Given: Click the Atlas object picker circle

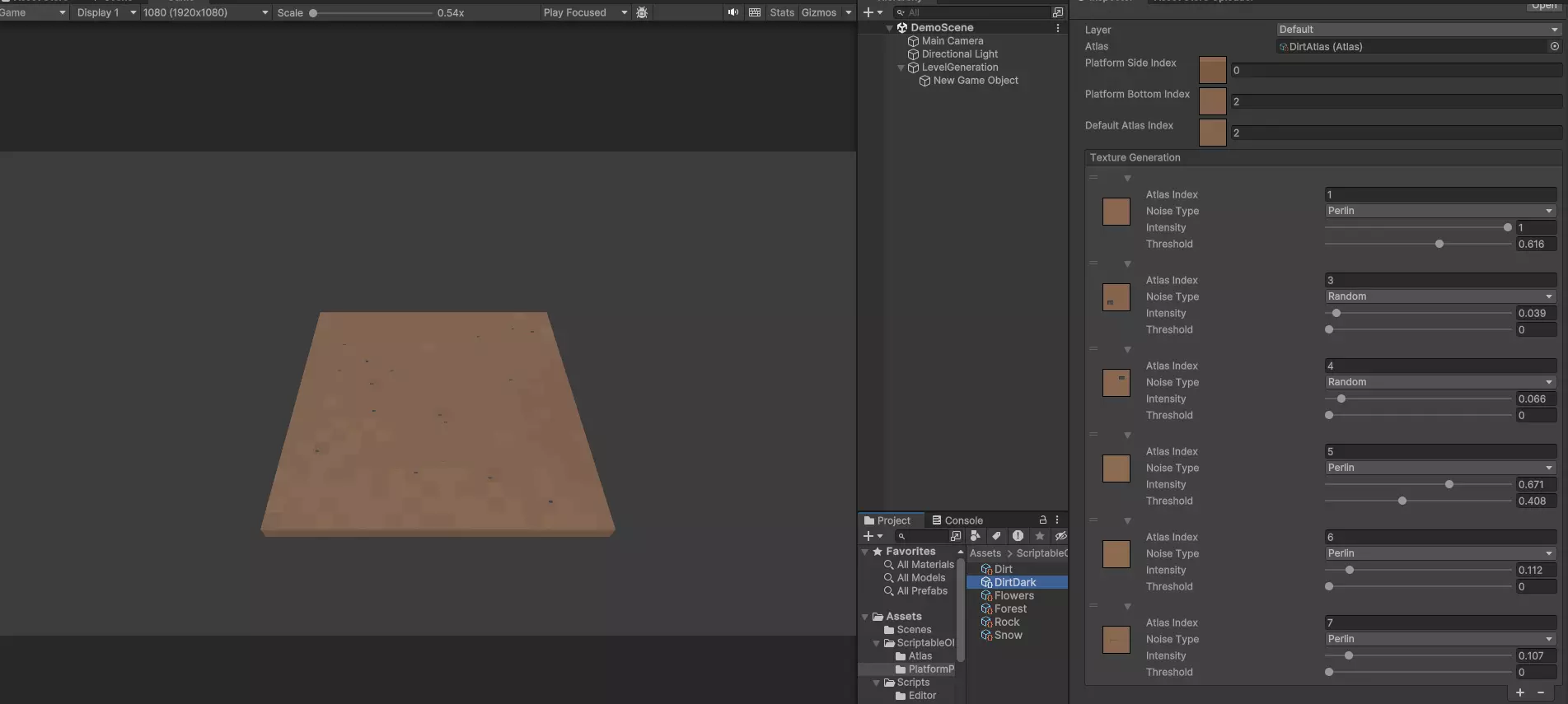Looking at the screenshot, I should 1555,47.
